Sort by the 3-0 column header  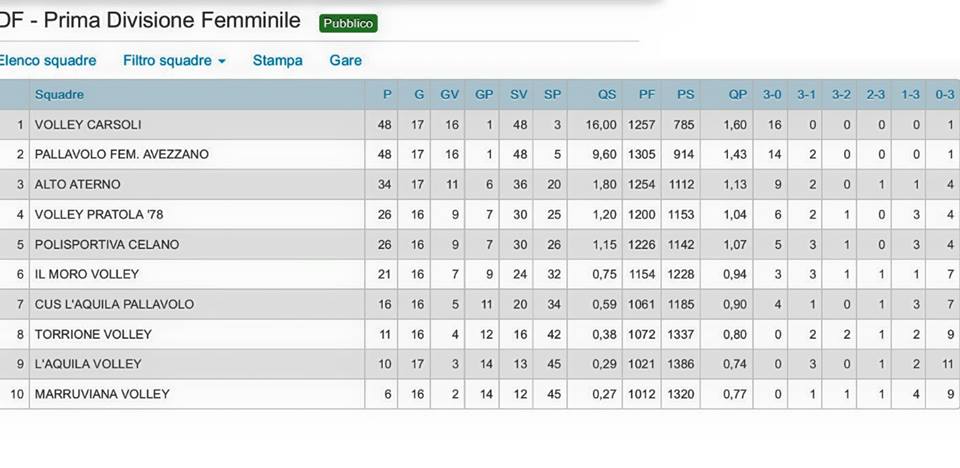(772, 95)
